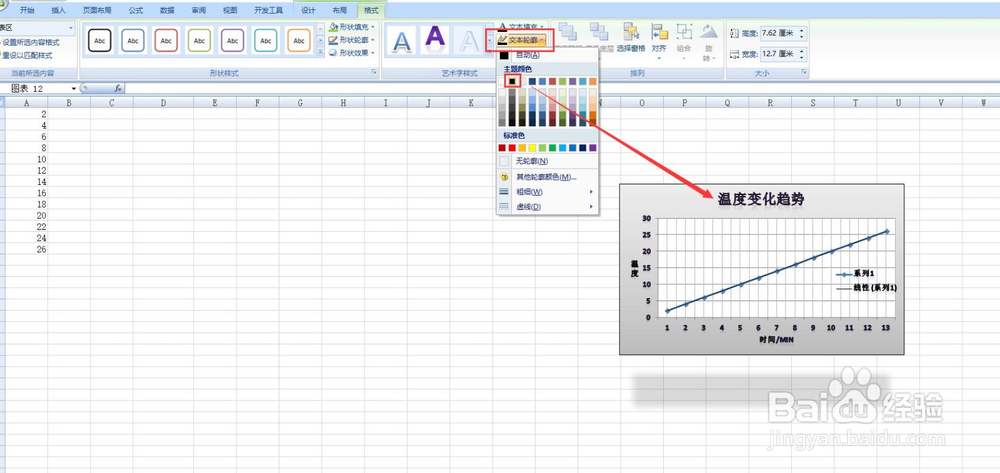This screenshot has height=473, width=1000.
Task: Choose the faint gray WordArt style
Action: (x=470, y=41)
